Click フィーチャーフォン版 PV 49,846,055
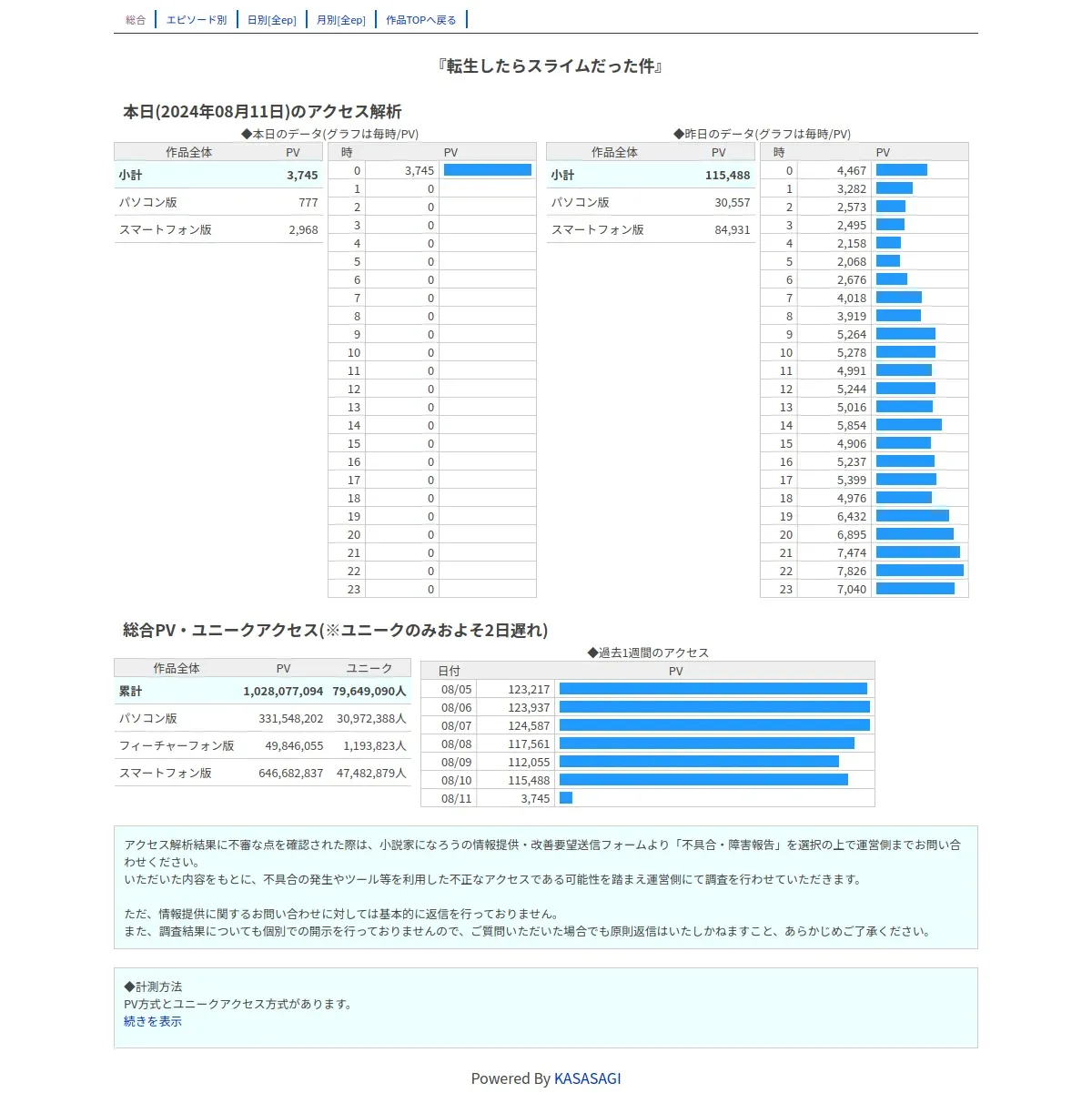The image size is (1092, 1093). point(294,745)
